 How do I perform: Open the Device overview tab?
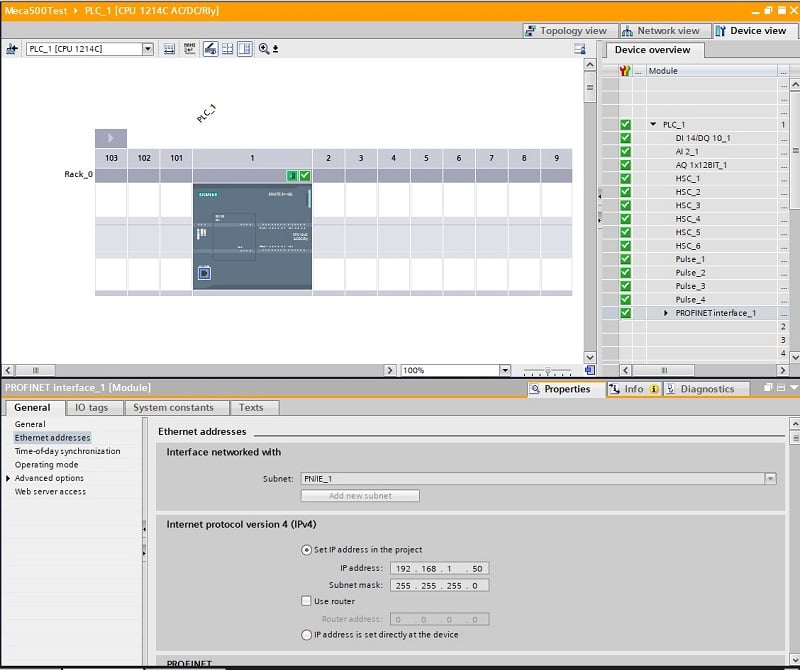(x=653, y=50)
